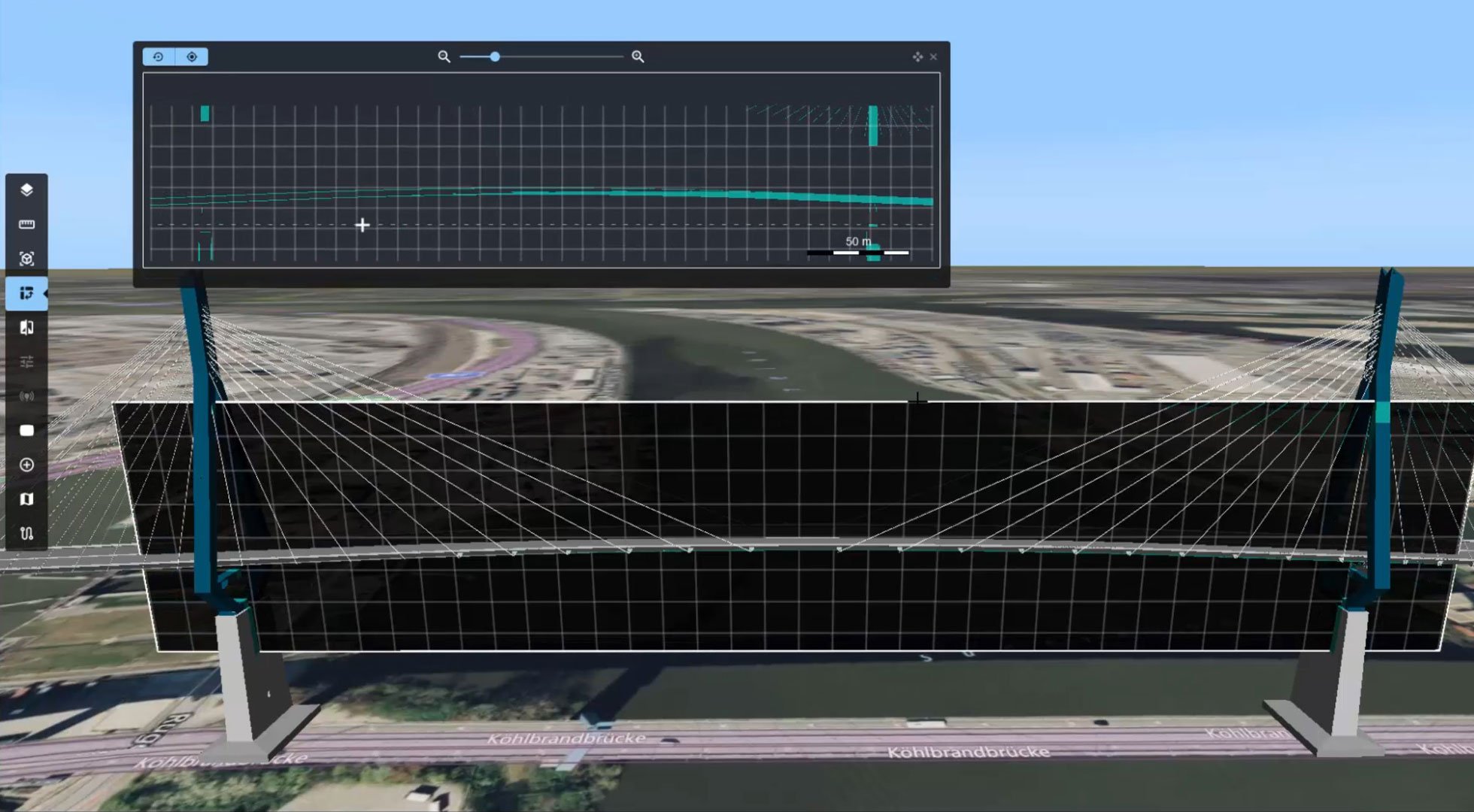The height and width of the screenshot is (812, 1474).
Task: Click the zoom-out magnifier in profile panel
Action: 444,56
